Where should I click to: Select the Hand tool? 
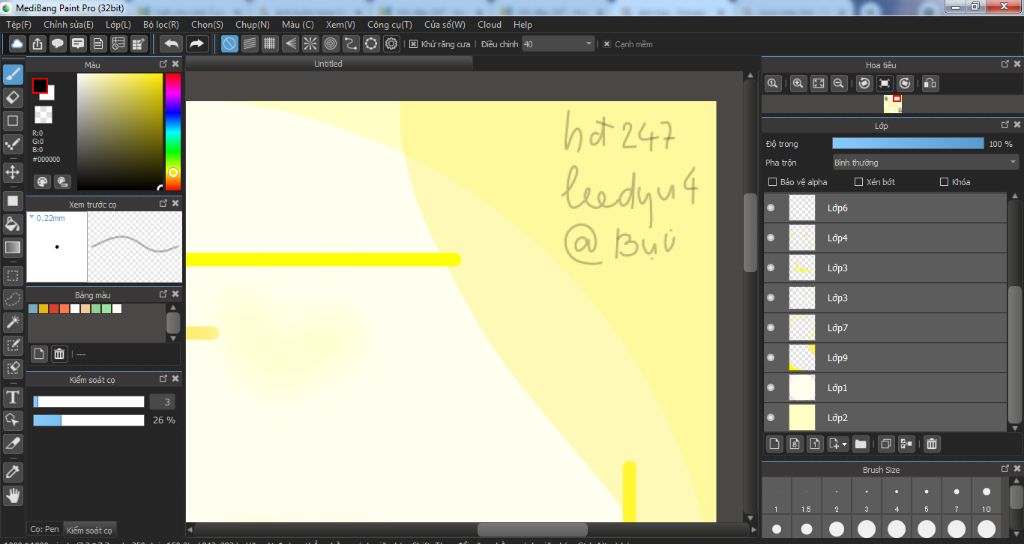12,496
